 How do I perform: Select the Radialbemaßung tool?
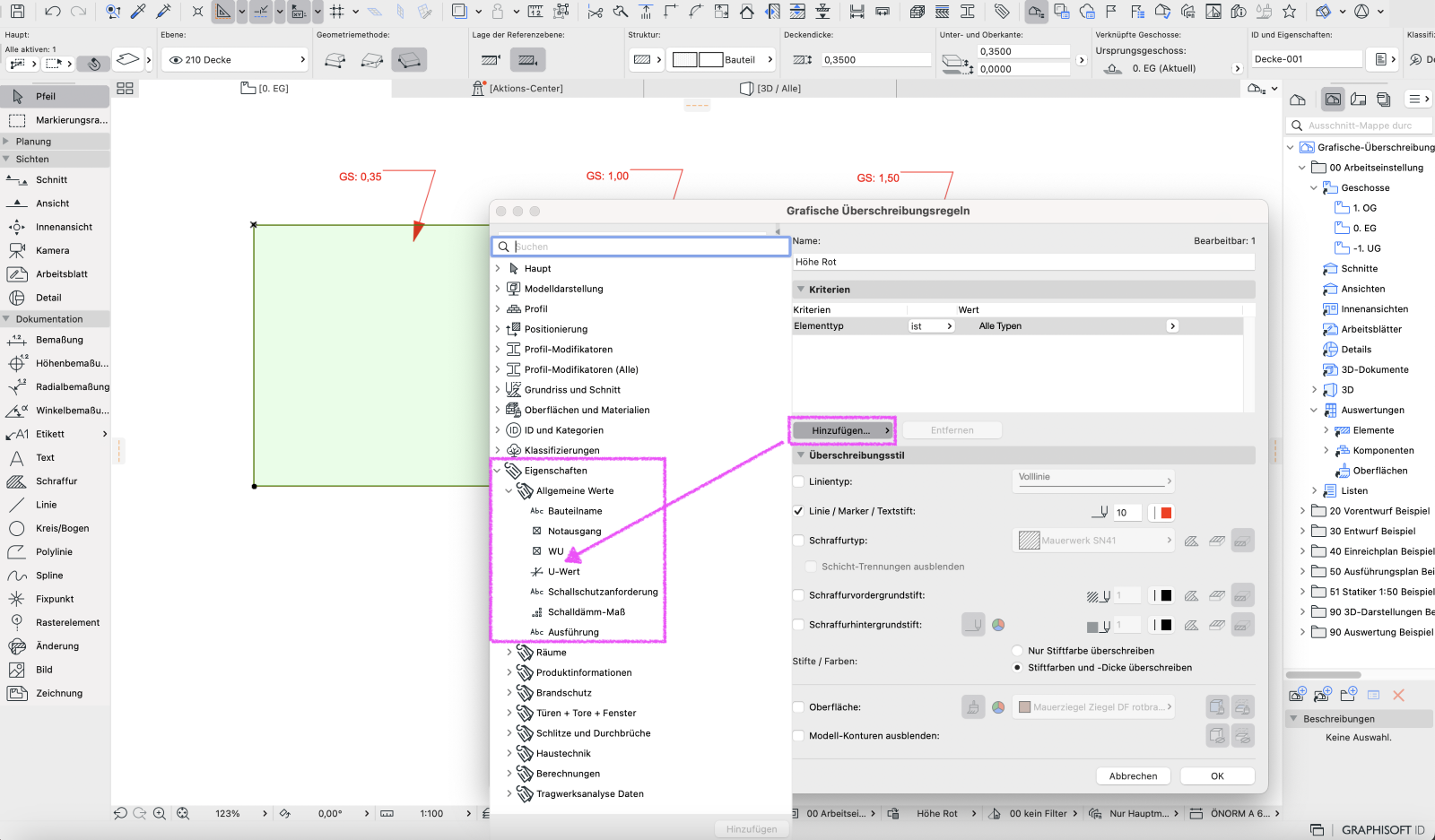coord(55,387)
